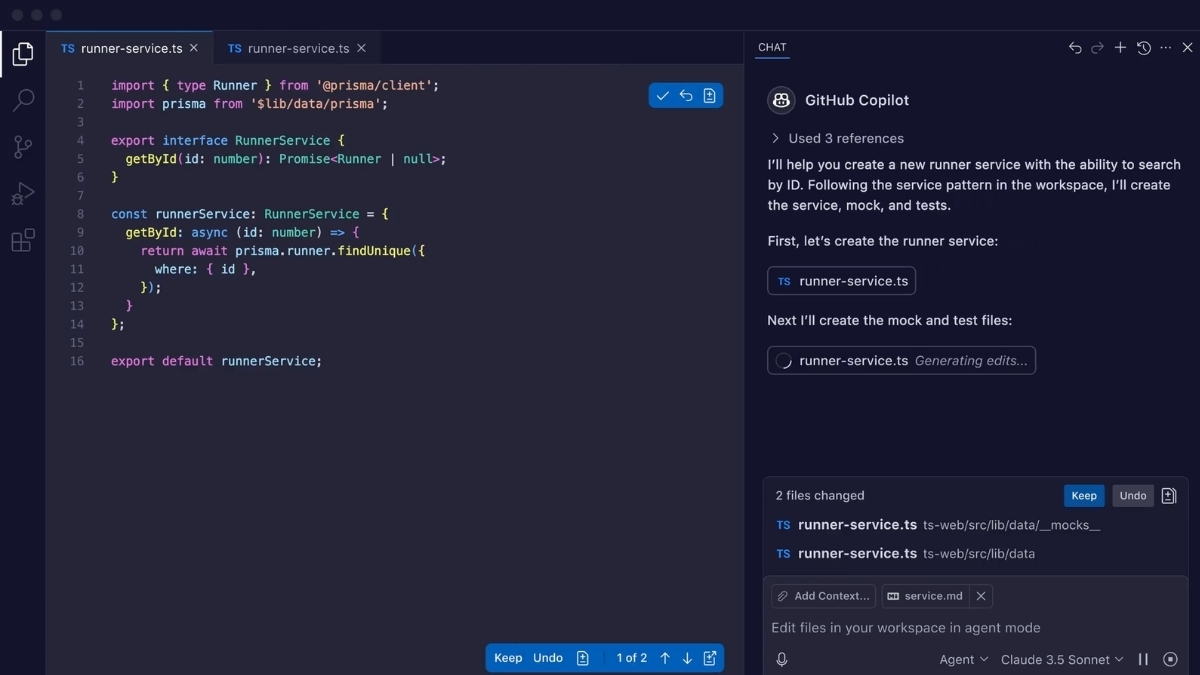Screen dimensions: 1200x675
Task: Open the Source Control view
Action: pos(23,147)
